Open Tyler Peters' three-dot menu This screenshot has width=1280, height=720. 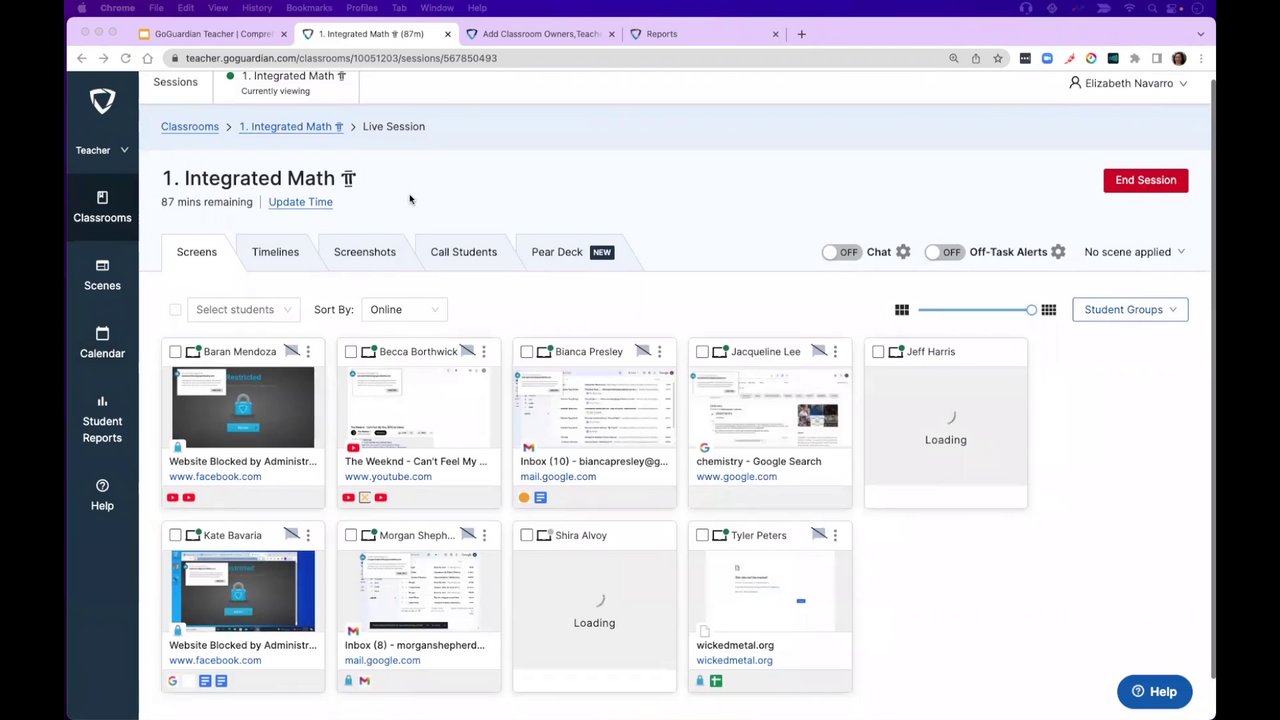(835, 535)
